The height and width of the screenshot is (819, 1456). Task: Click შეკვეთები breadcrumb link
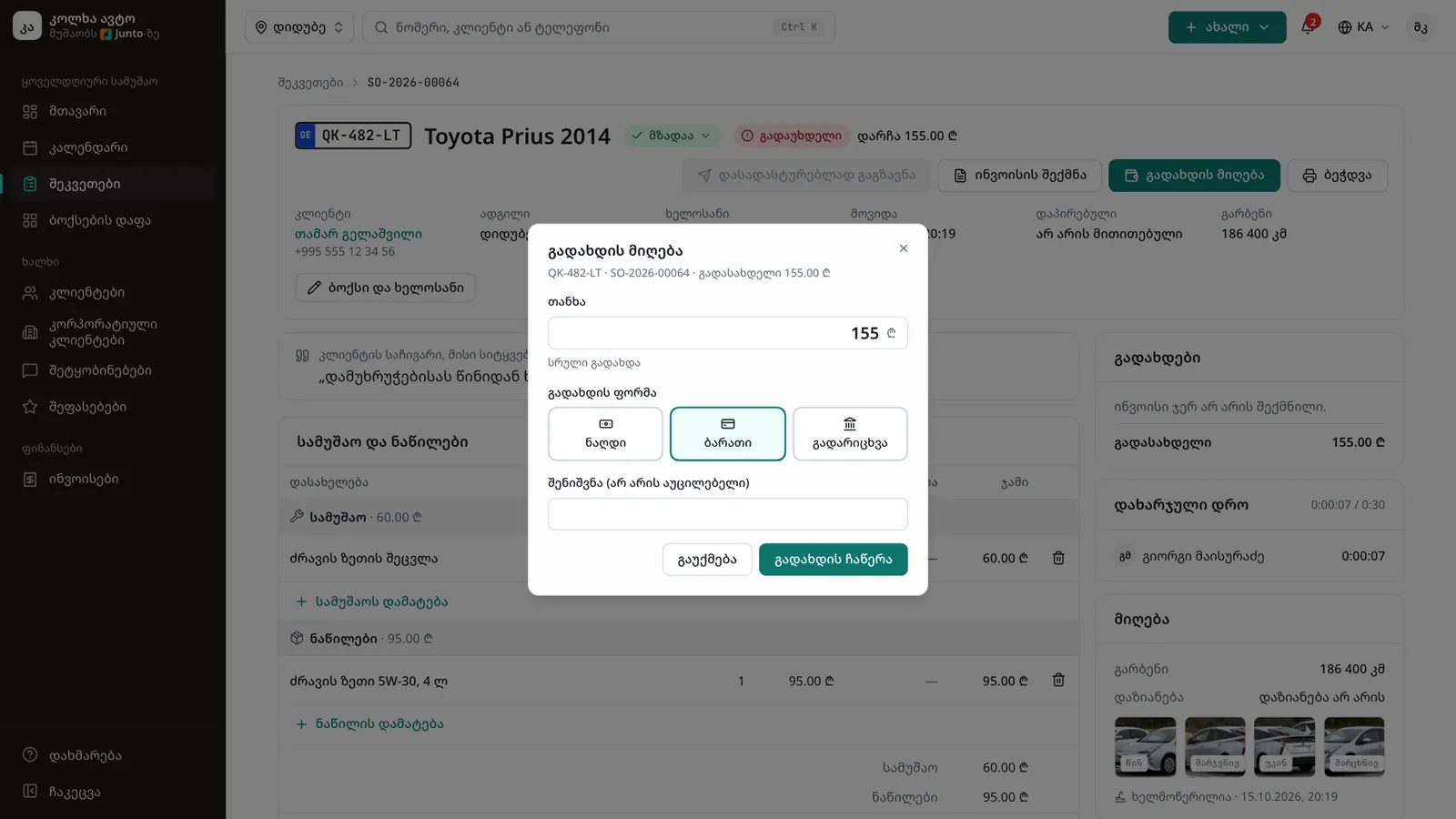tap(310, 83)
